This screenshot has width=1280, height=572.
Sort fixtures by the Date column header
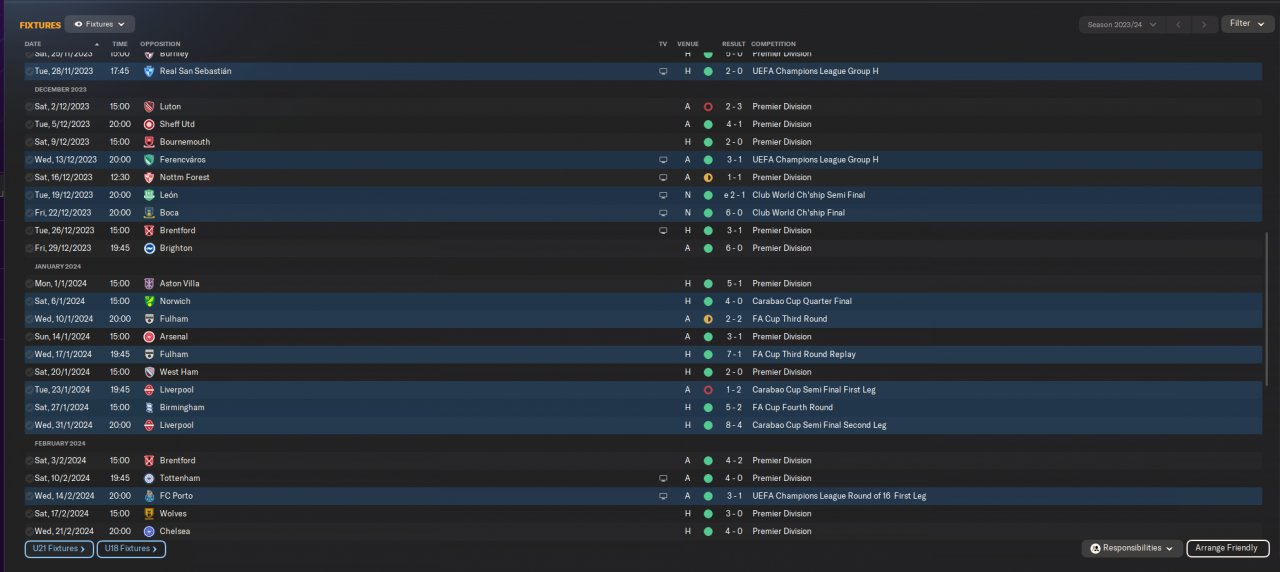(x=34, y=44)
